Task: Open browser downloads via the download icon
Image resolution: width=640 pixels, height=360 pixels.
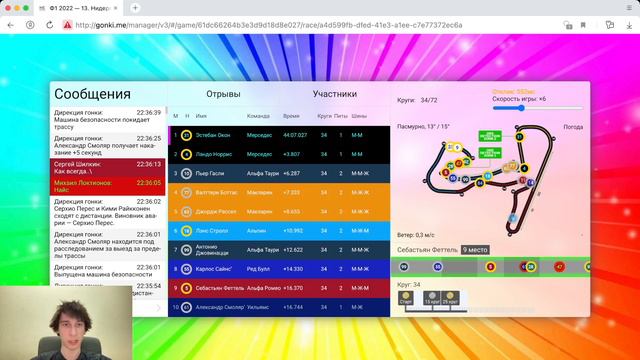Action: tap(629, 25)
